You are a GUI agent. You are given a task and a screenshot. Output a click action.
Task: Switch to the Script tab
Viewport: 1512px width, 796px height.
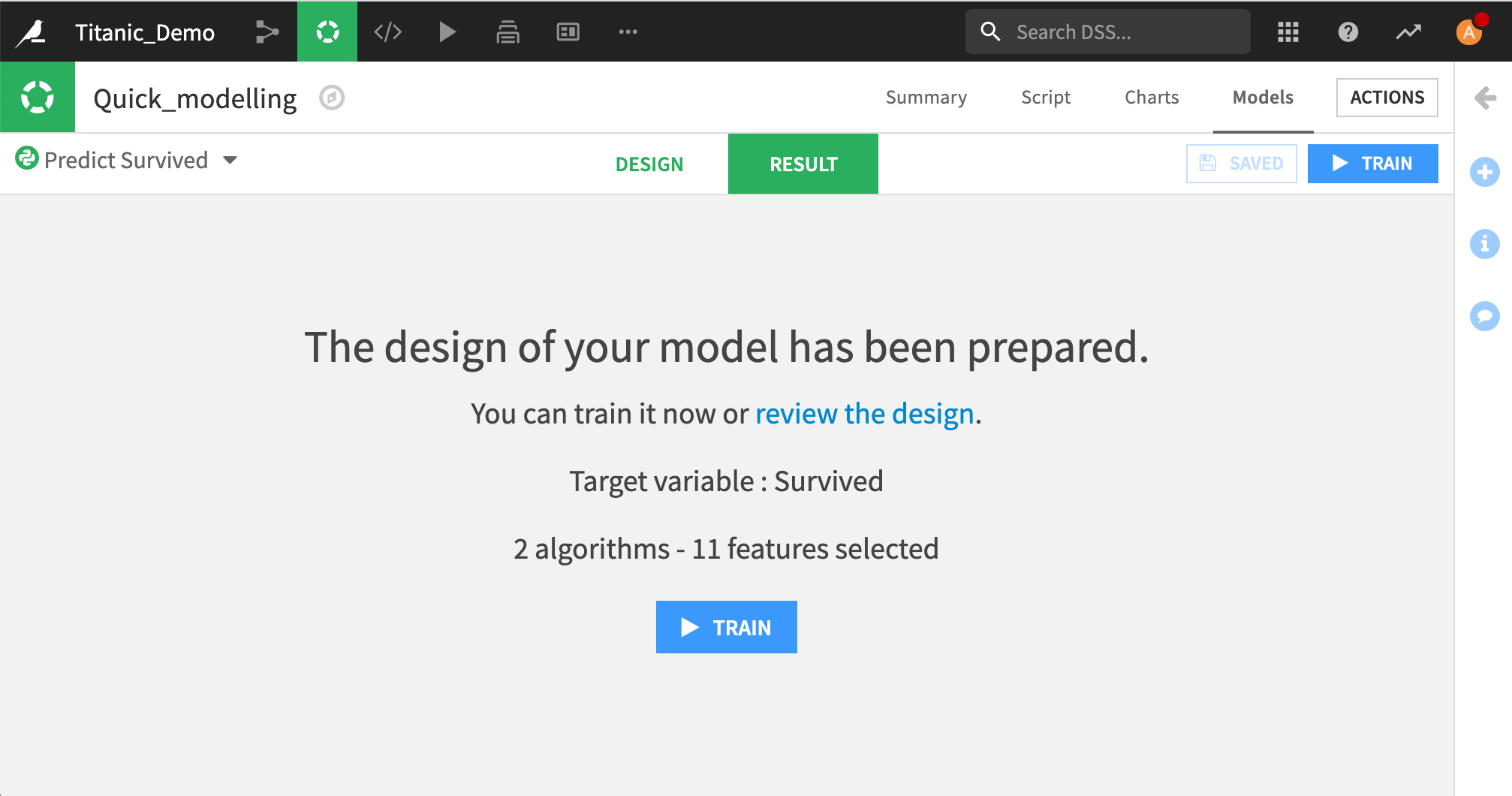(1046, 98)
